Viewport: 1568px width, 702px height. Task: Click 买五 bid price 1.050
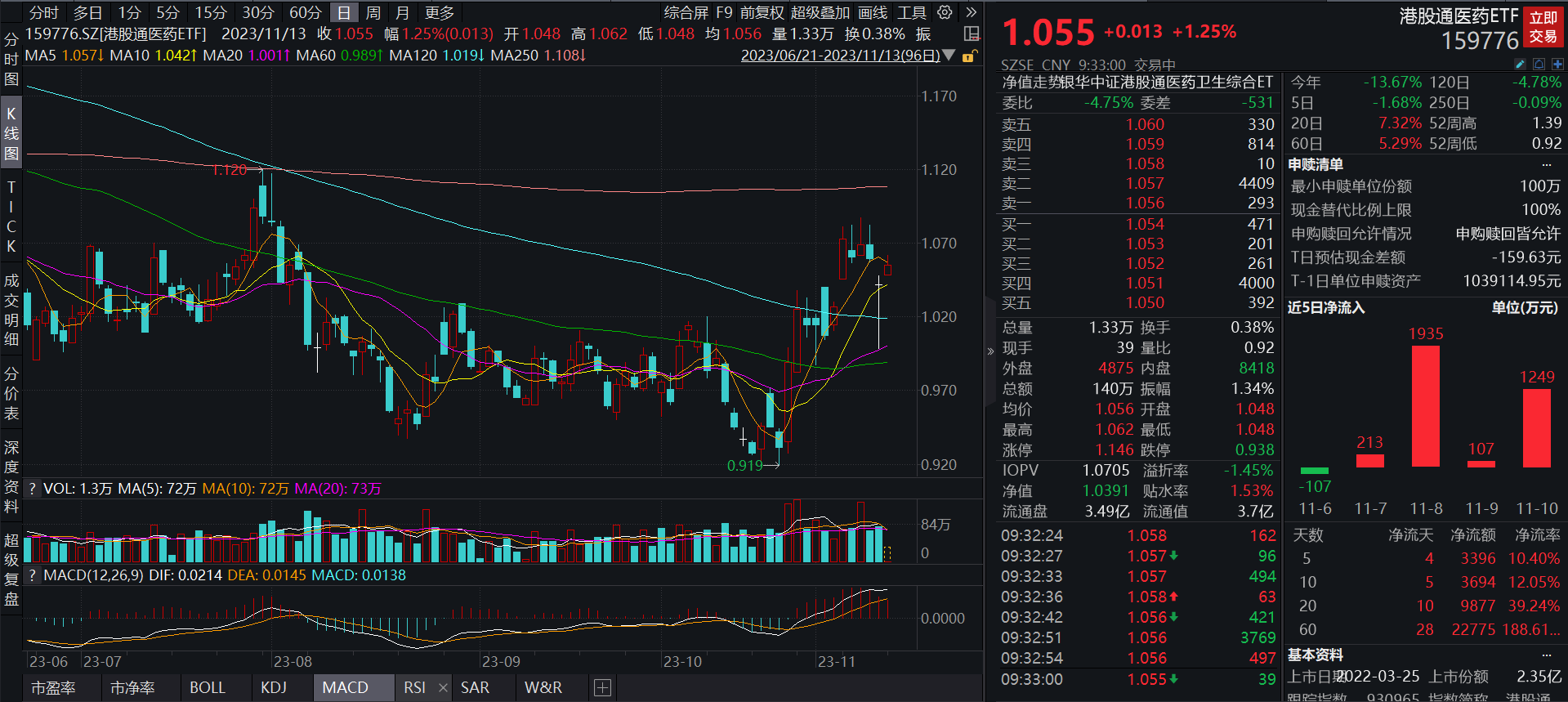pyautogui.click(x=1145, y=302)
